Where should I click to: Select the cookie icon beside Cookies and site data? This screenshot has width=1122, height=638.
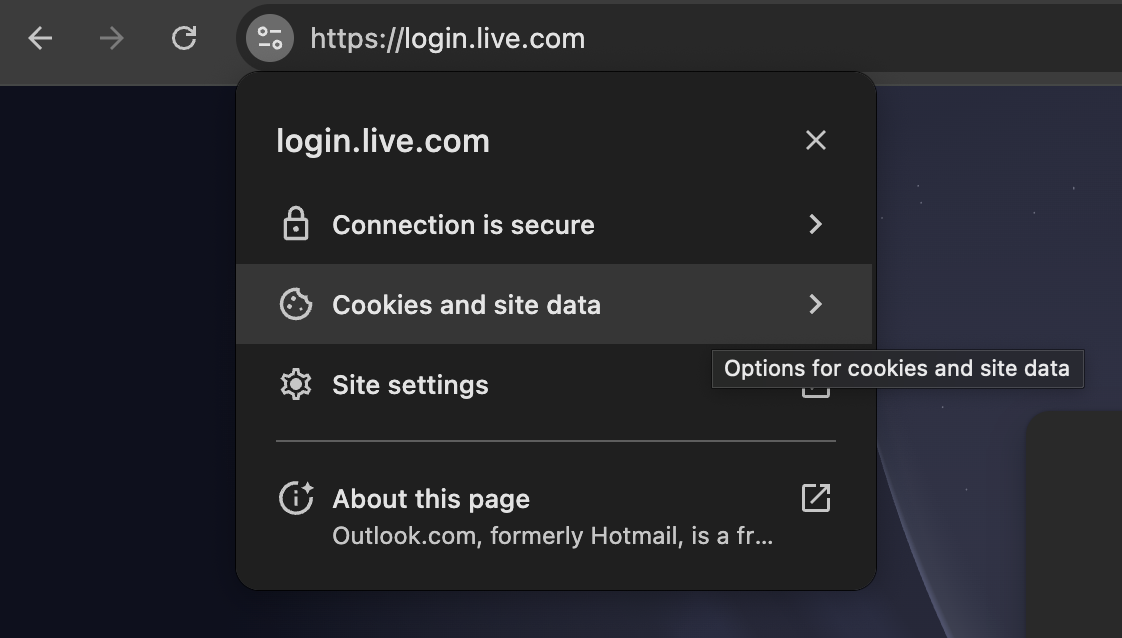[296, 305]
